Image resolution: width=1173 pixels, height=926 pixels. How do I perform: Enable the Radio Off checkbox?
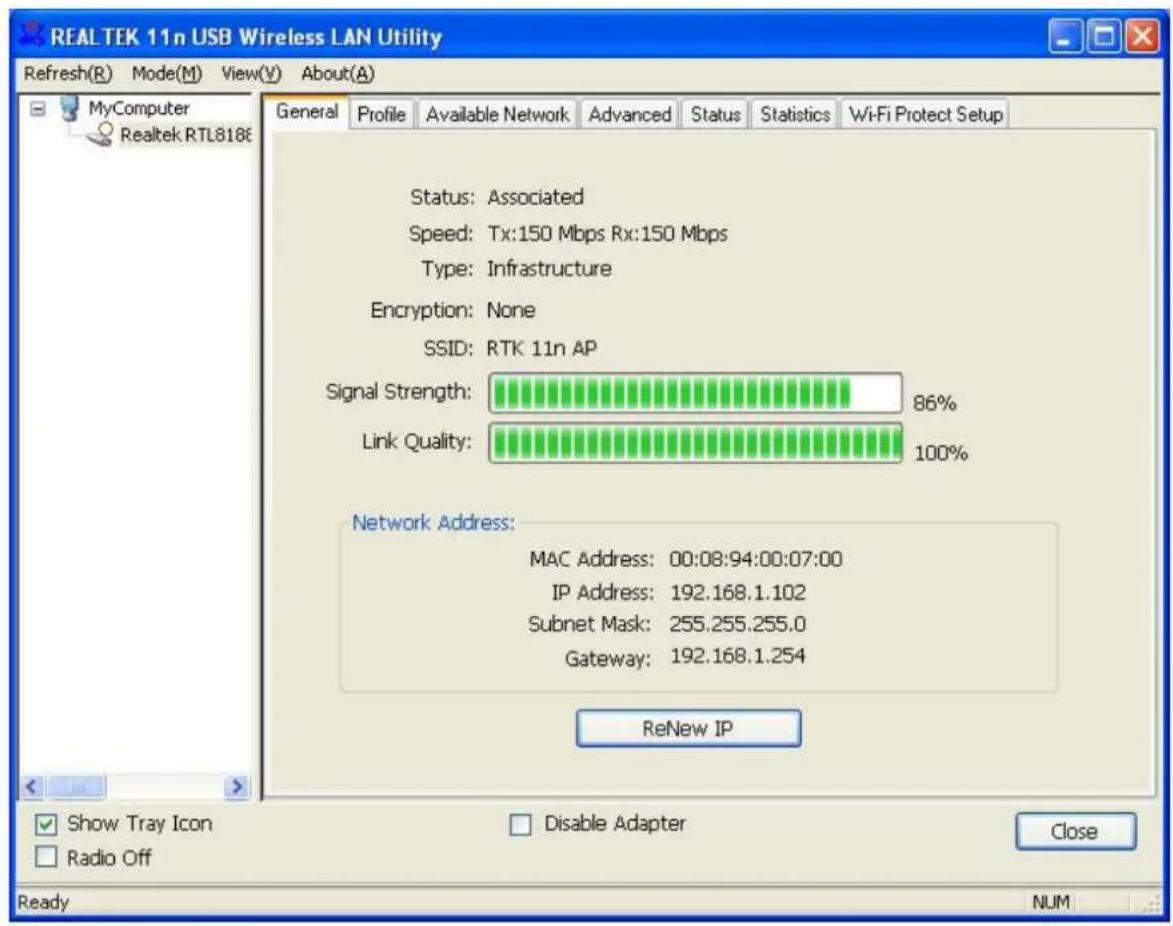click(x=46, y=856)
